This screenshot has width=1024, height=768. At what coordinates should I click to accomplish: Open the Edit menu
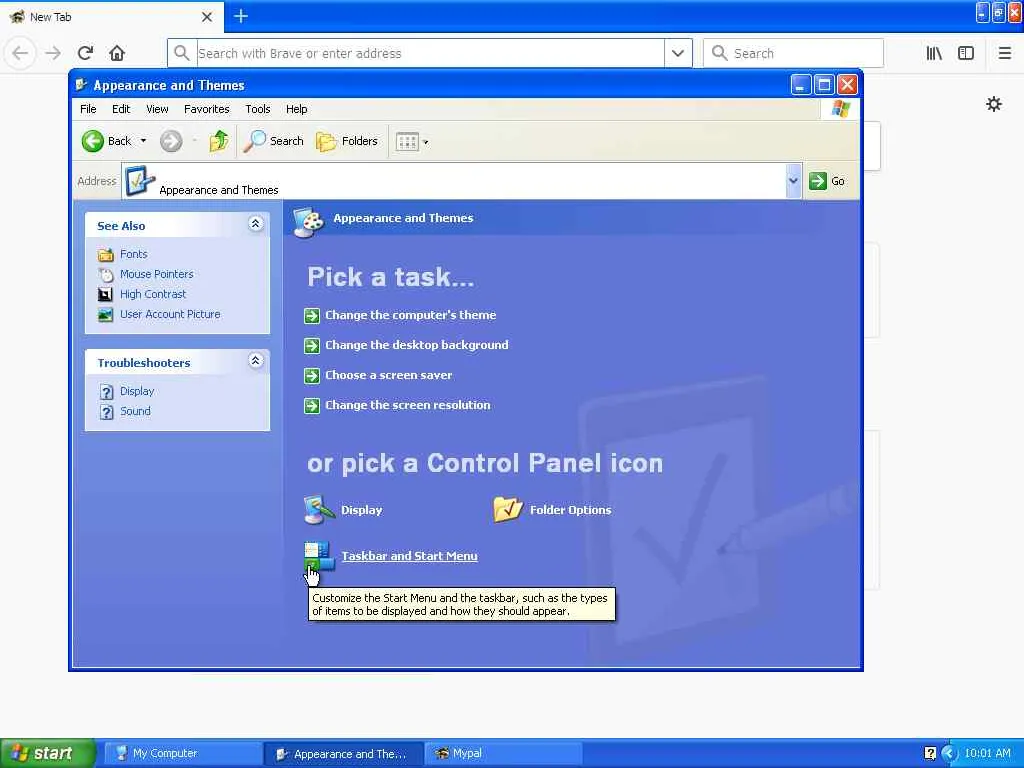pyautogui.click(x=121, y=109)
